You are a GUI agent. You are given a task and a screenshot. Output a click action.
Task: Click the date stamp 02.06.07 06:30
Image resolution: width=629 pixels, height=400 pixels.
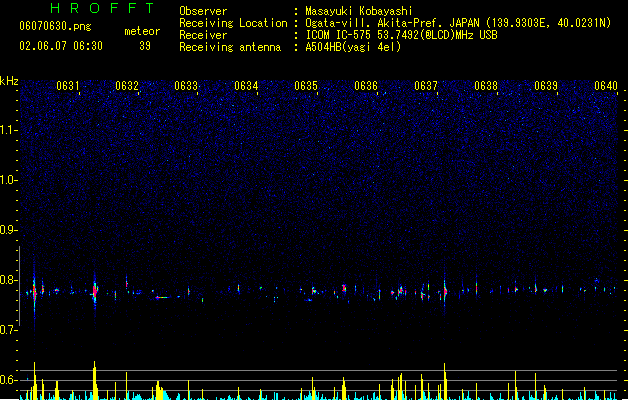pyautogui.click(x=61, y=46)
